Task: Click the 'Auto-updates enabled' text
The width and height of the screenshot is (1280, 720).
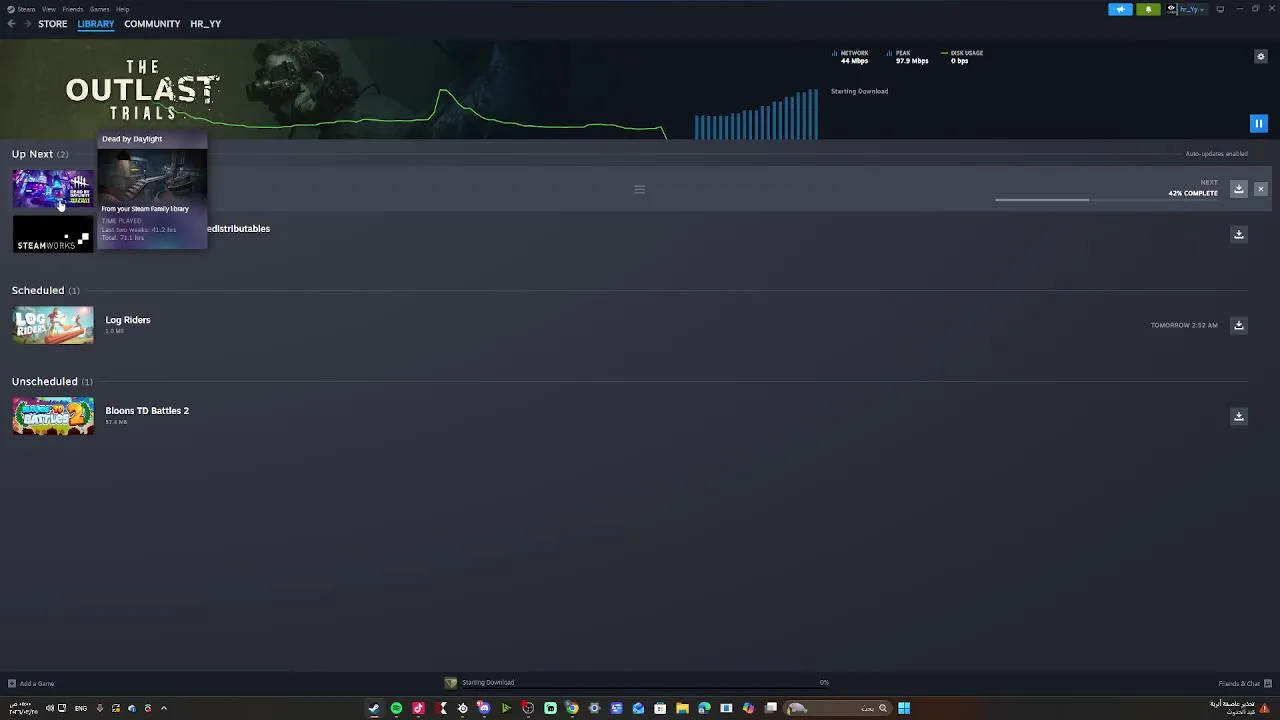Action: click(x=1216, y=154)
